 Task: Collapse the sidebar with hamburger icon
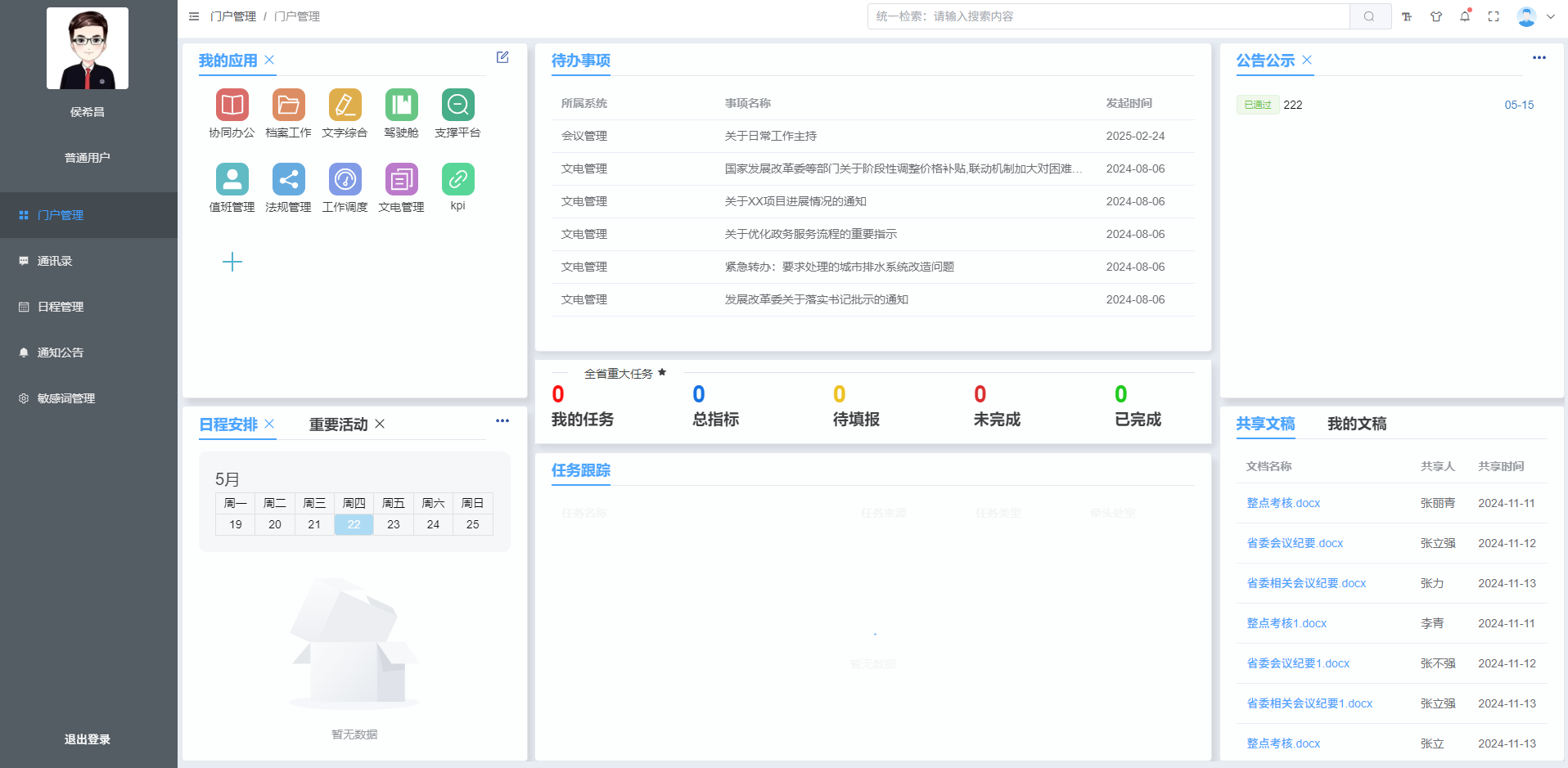pyautogui.click(x=194, y=16)
